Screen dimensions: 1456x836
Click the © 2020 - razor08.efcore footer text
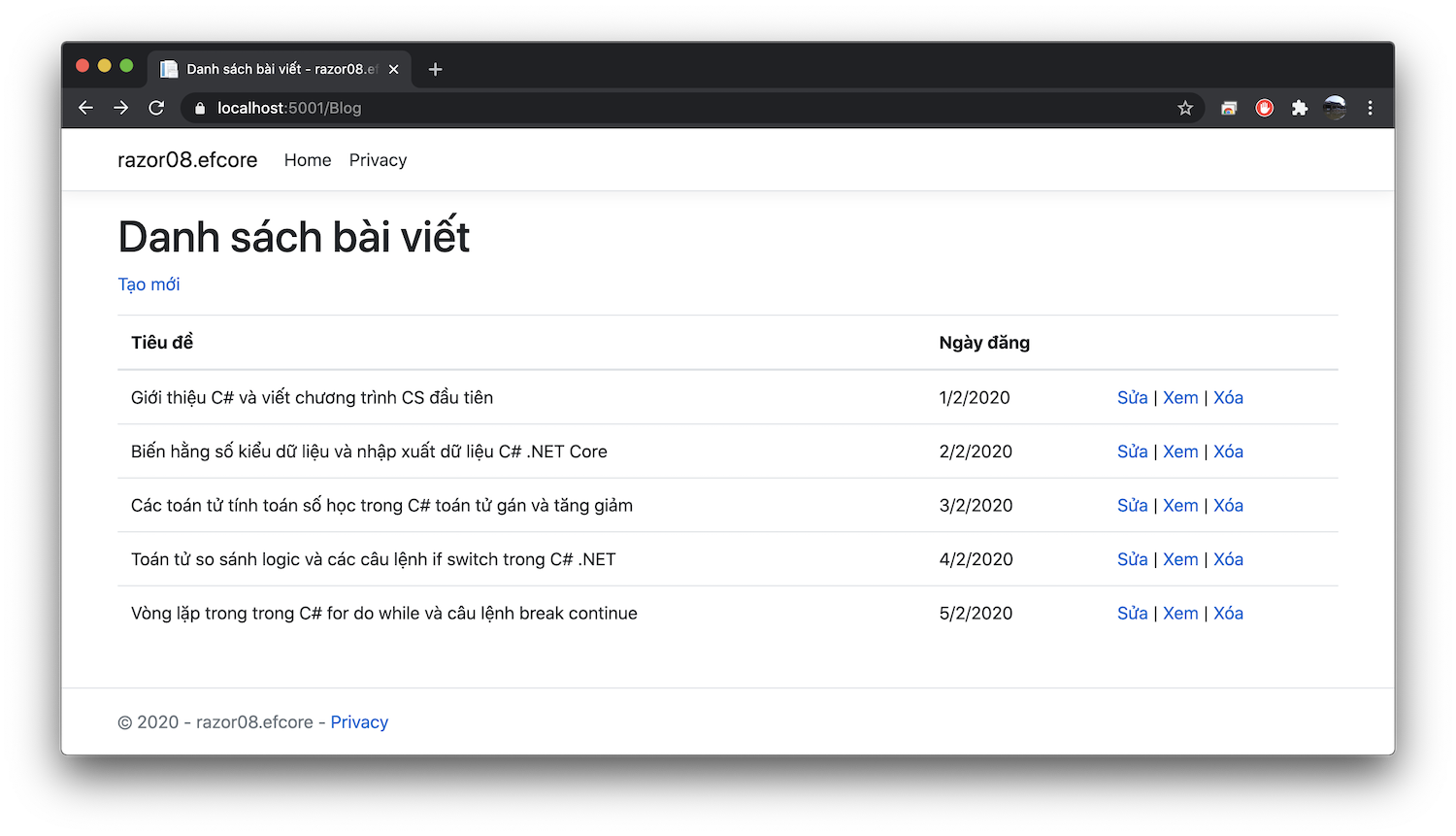pyautogui.click(x=215, y=722)
